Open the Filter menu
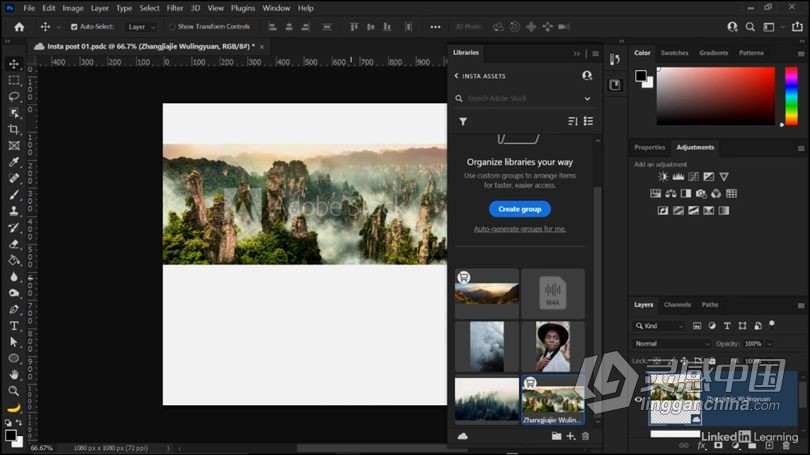This screenshot has width=810, height=455. [x=175, y=8]
